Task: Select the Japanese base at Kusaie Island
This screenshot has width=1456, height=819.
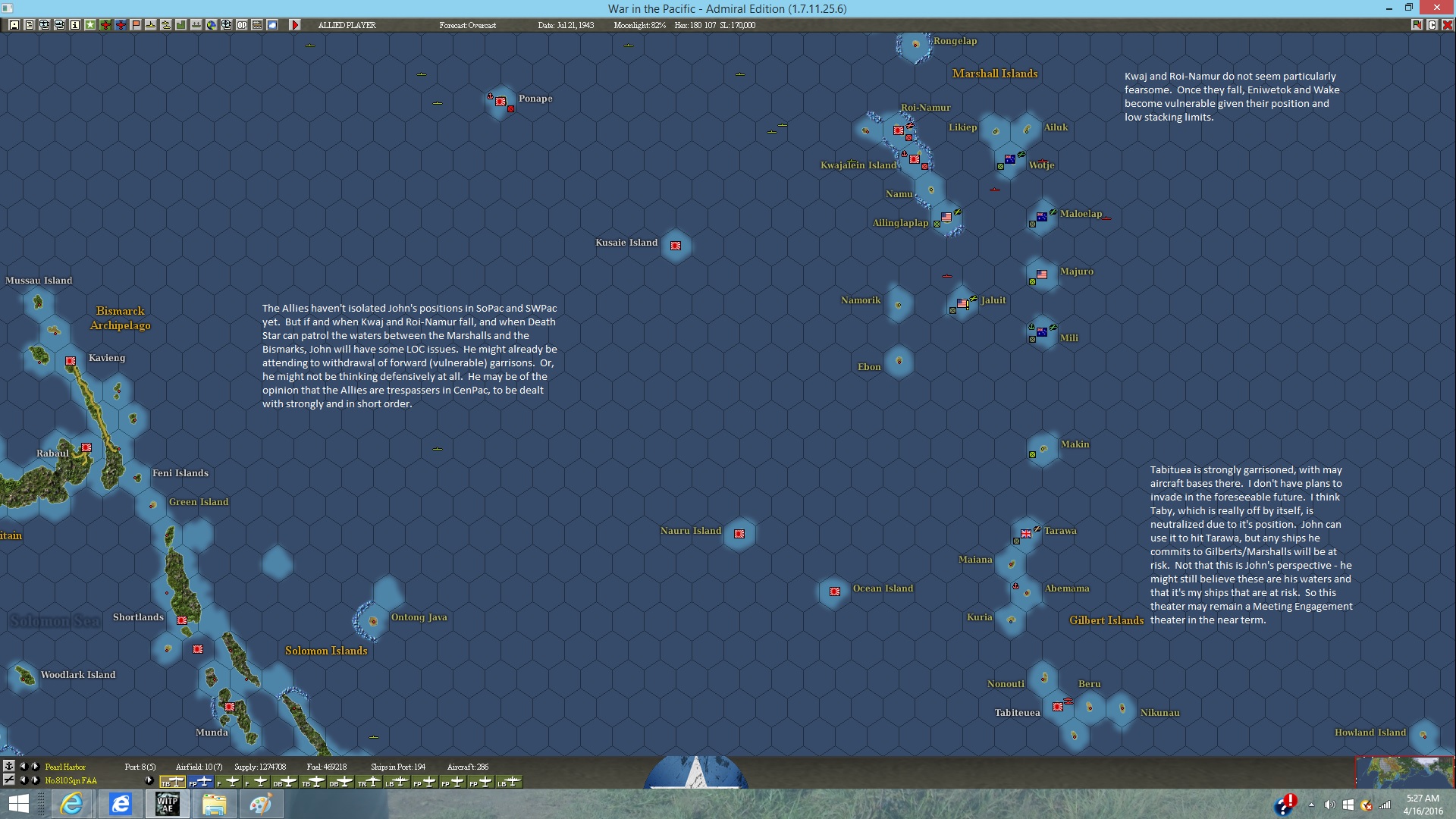Action: [x=676, y=246]
